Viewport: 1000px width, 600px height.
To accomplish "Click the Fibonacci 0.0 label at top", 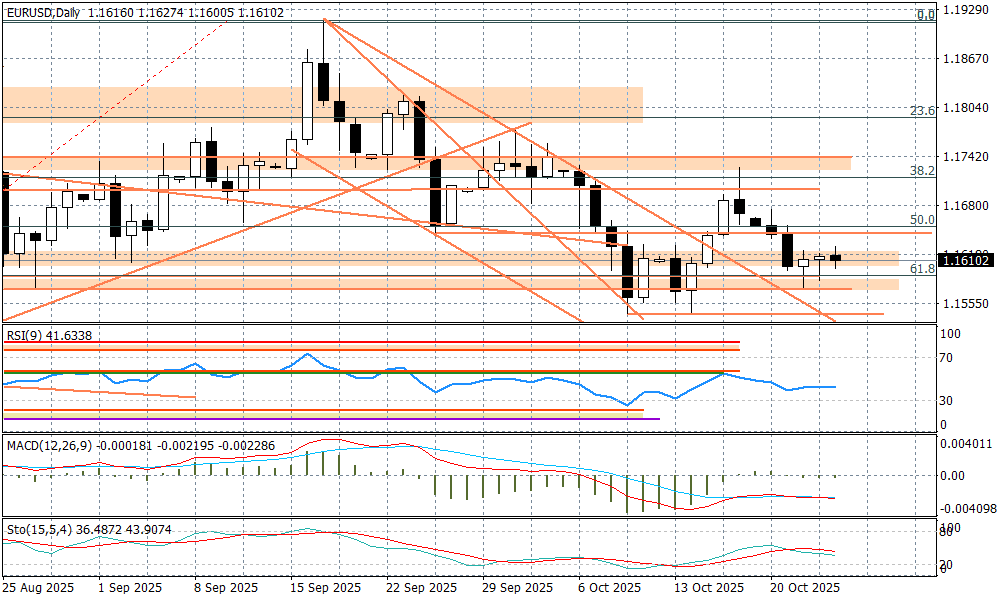I will click(x=926, y=15).
